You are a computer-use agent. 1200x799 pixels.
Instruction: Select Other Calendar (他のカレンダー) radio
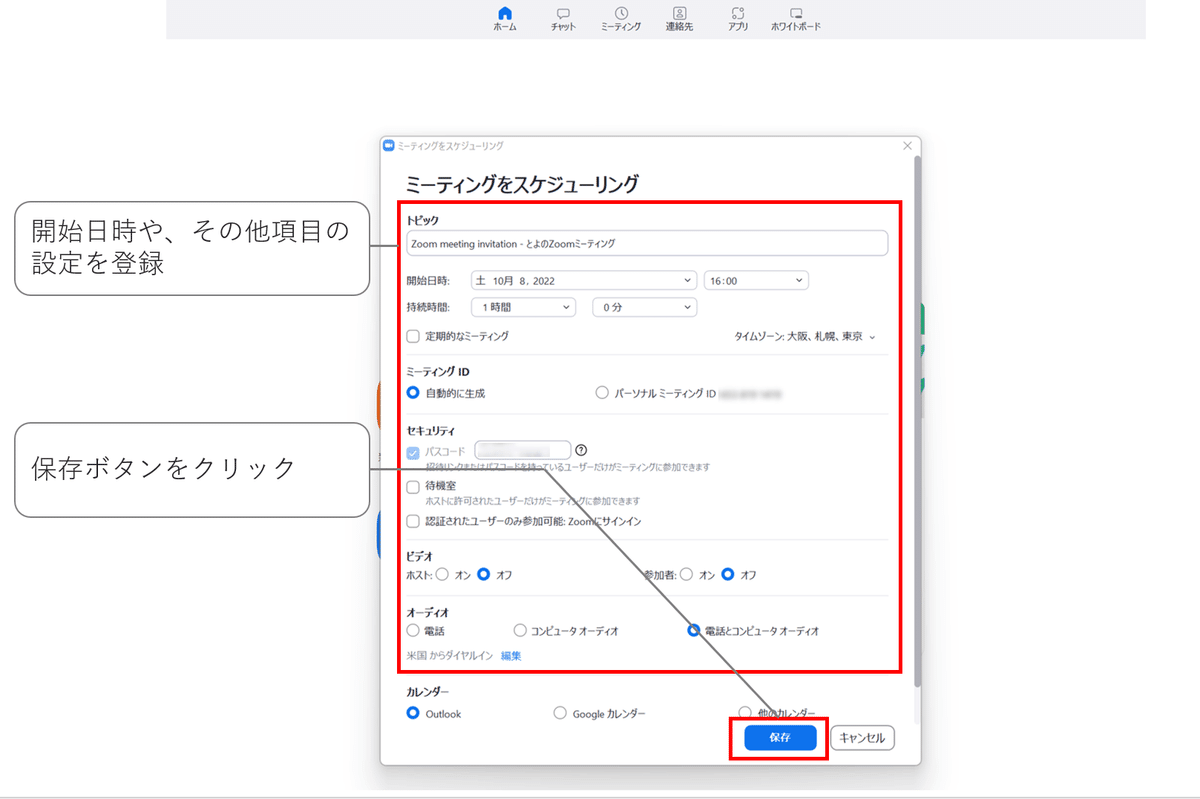pyautogui.click(x=745, y=713)
